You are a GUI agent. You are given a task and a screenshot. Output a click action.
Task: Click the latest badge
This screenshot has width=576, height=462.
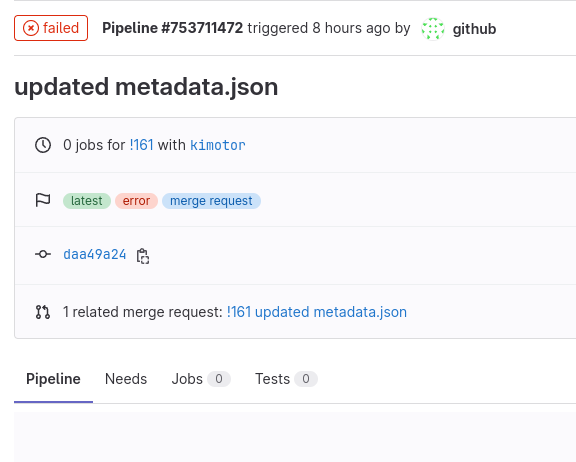(87, 201)
